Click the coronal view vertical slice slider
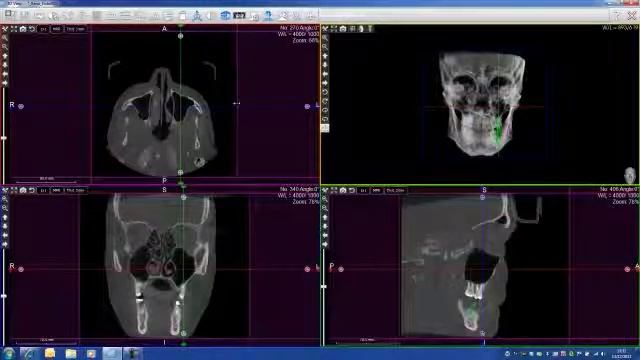Image resolution: width=640 pixels, height=360 pixels. coord(4,296)
